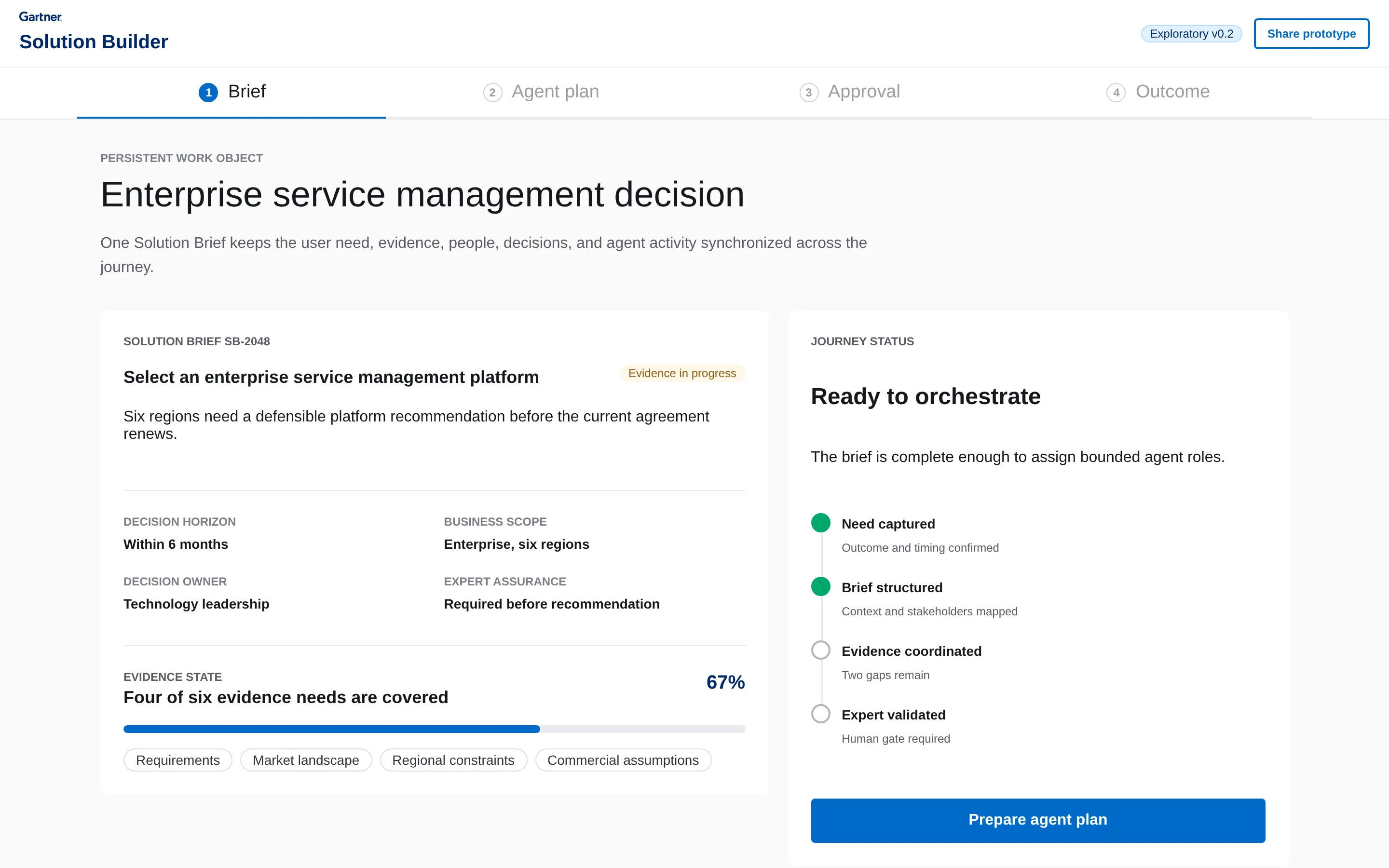Viewport: 1389px width, 868px height.
Task: Click the Solution Builder title
Action: (94, 42)
